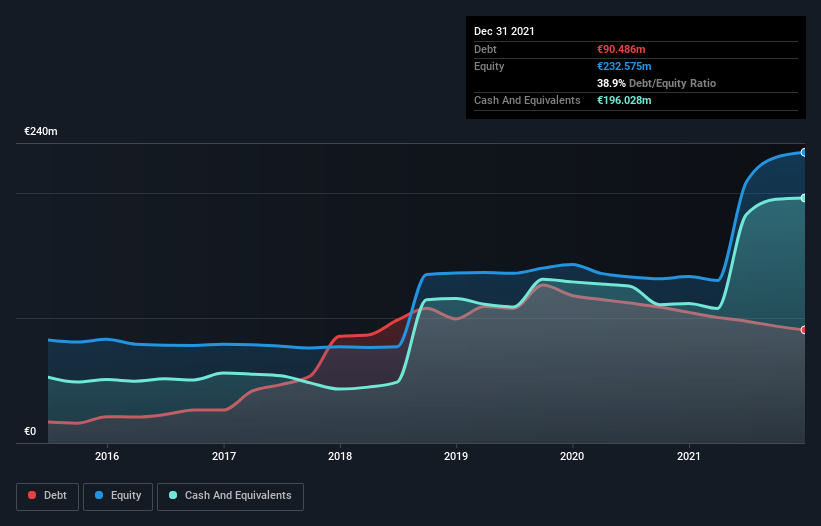Screen dimensions: 821x526
Task: Click the 2016 x-axis label
Action: (x=107, y=456)
